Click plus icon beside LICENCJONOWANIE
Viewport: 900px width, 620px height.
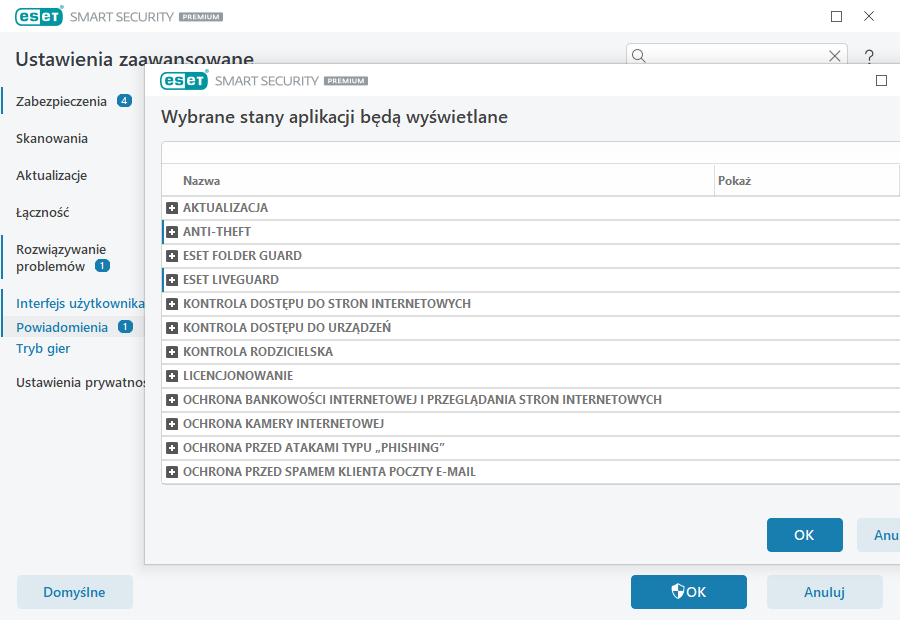(172, 376)
